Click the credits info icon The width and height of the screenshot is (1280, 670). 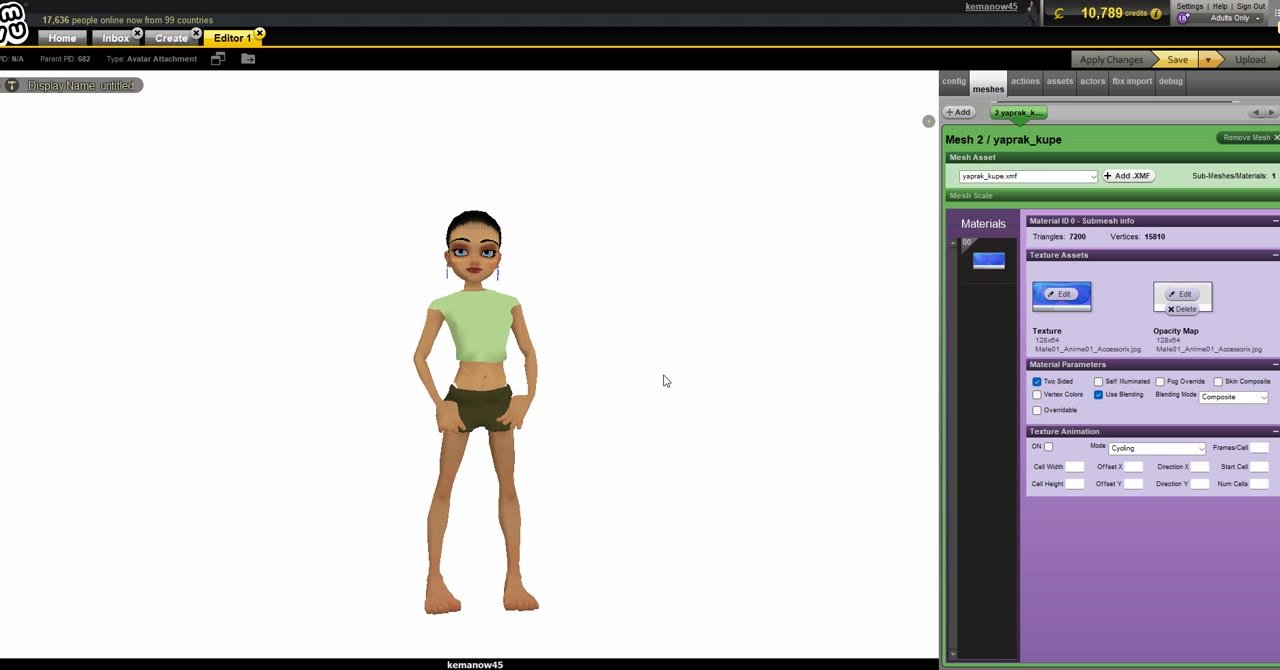(x=1156, y=14)
